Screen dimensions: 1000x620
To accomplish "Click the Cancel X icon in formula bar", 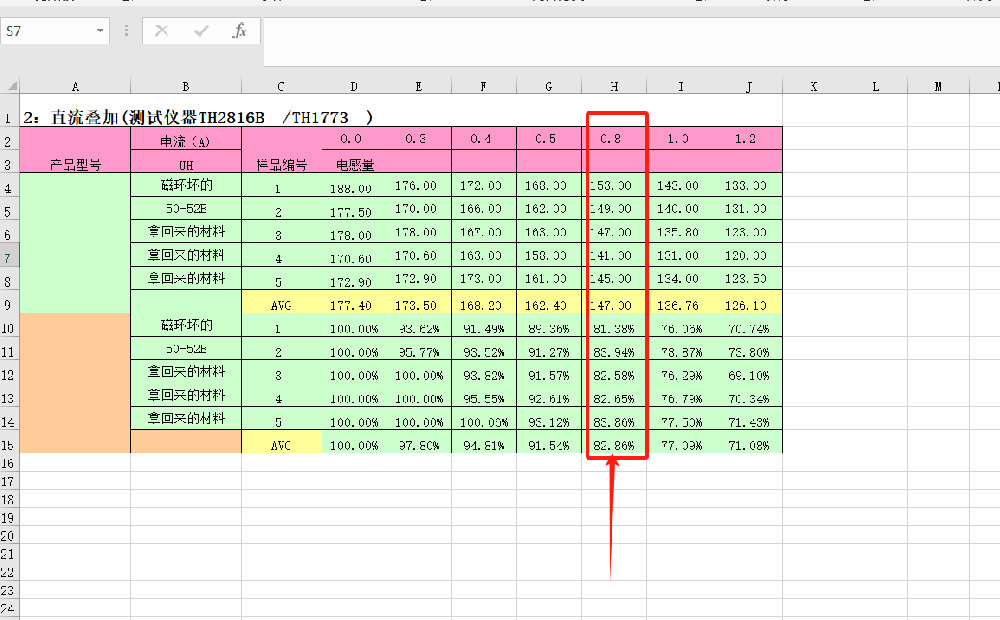I will click(x=162, y=31).
